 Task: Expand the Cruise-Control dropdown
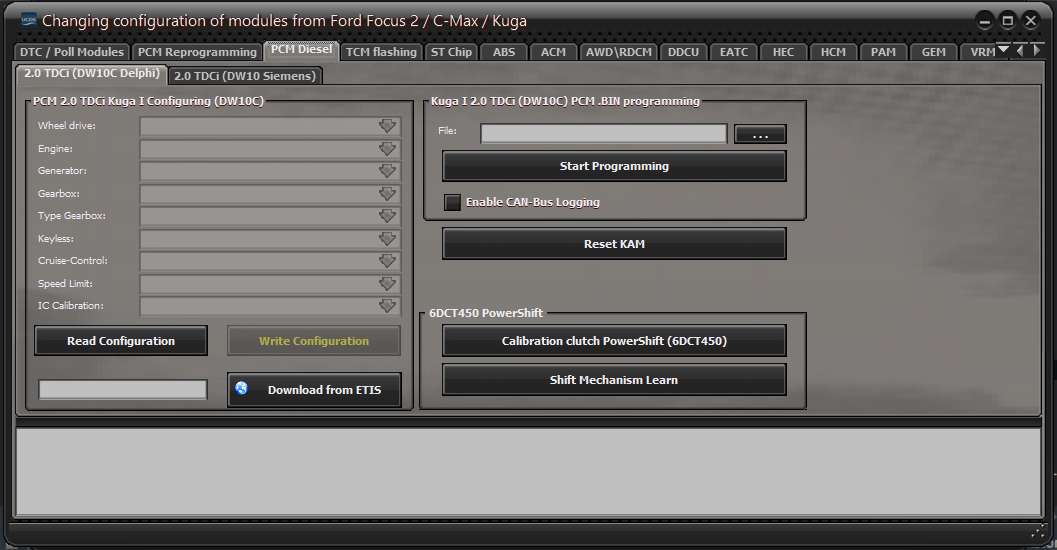click(387, 261)
